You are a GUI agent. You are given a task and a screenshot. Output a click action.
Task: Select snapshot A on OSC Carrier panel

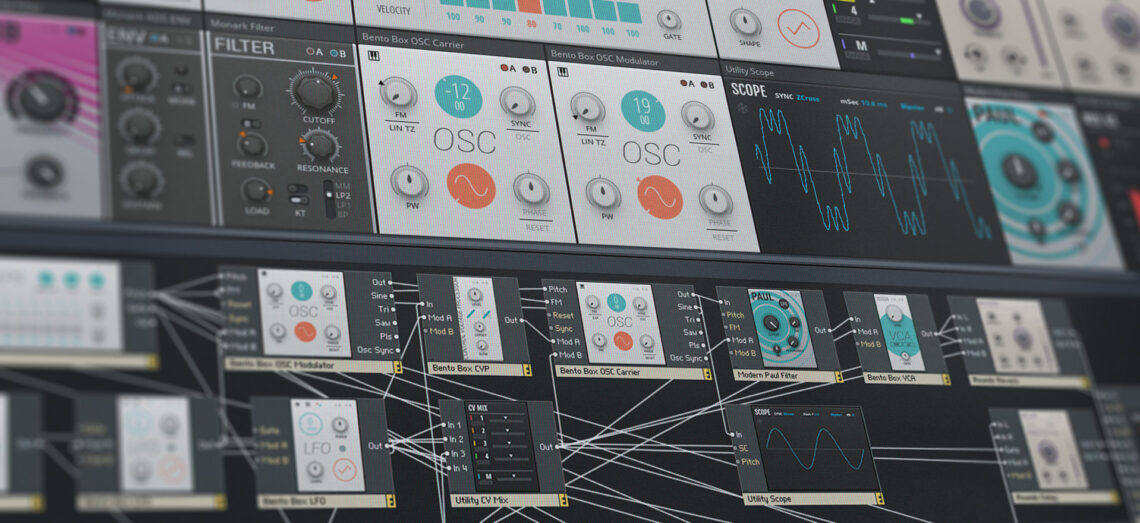pos(507,69)
